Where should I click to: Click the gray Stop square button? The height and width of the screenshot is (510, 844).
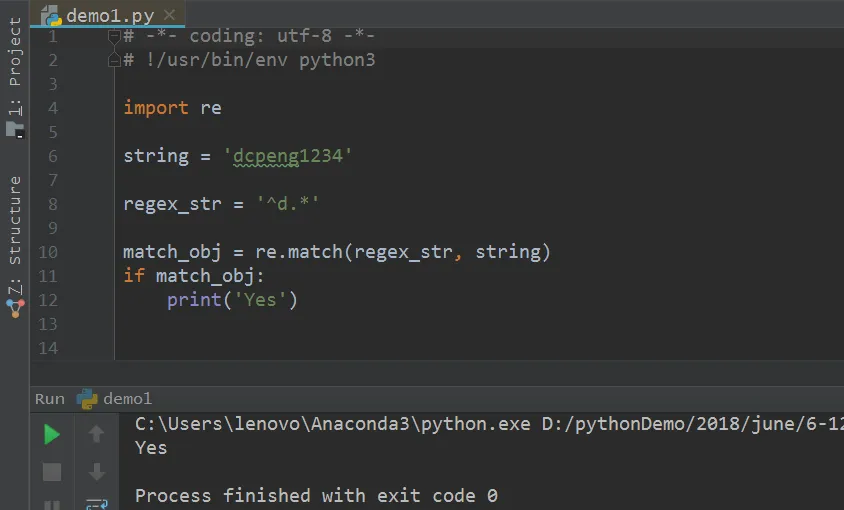tap(52, 472)
